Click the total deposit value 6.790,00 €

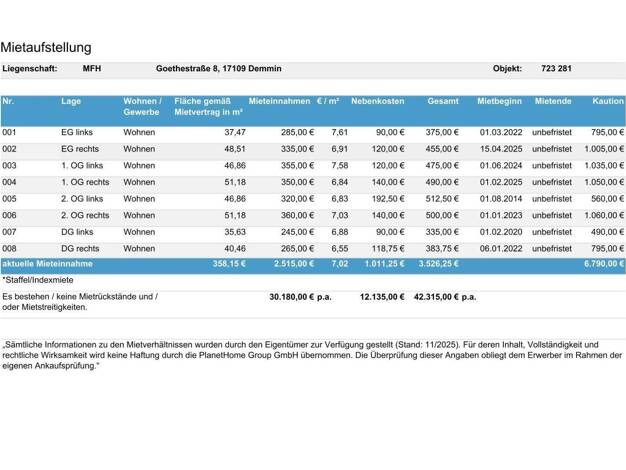(x=603, y=264)
